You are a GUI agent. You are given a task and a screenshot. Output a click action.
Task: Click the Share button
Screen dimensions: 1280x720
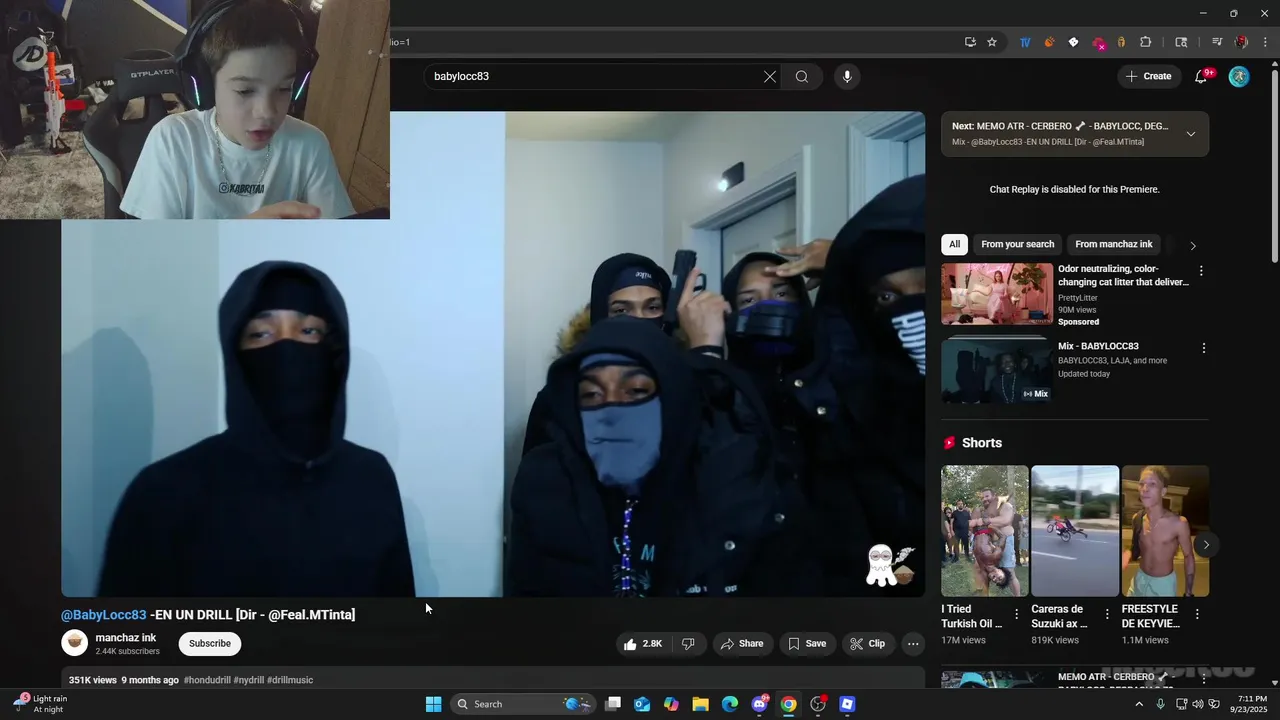(741, 644)
